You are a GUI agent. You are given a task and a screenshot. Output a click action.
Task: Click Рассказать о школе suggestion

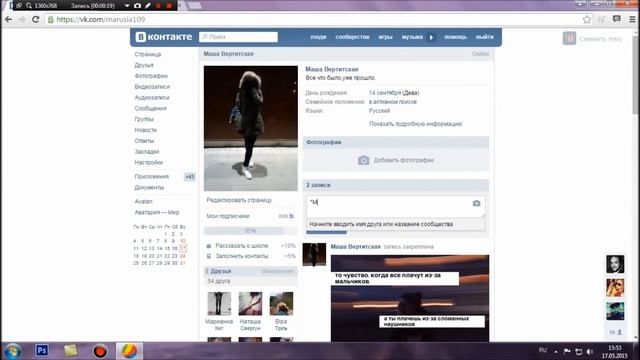pos(242,246)
